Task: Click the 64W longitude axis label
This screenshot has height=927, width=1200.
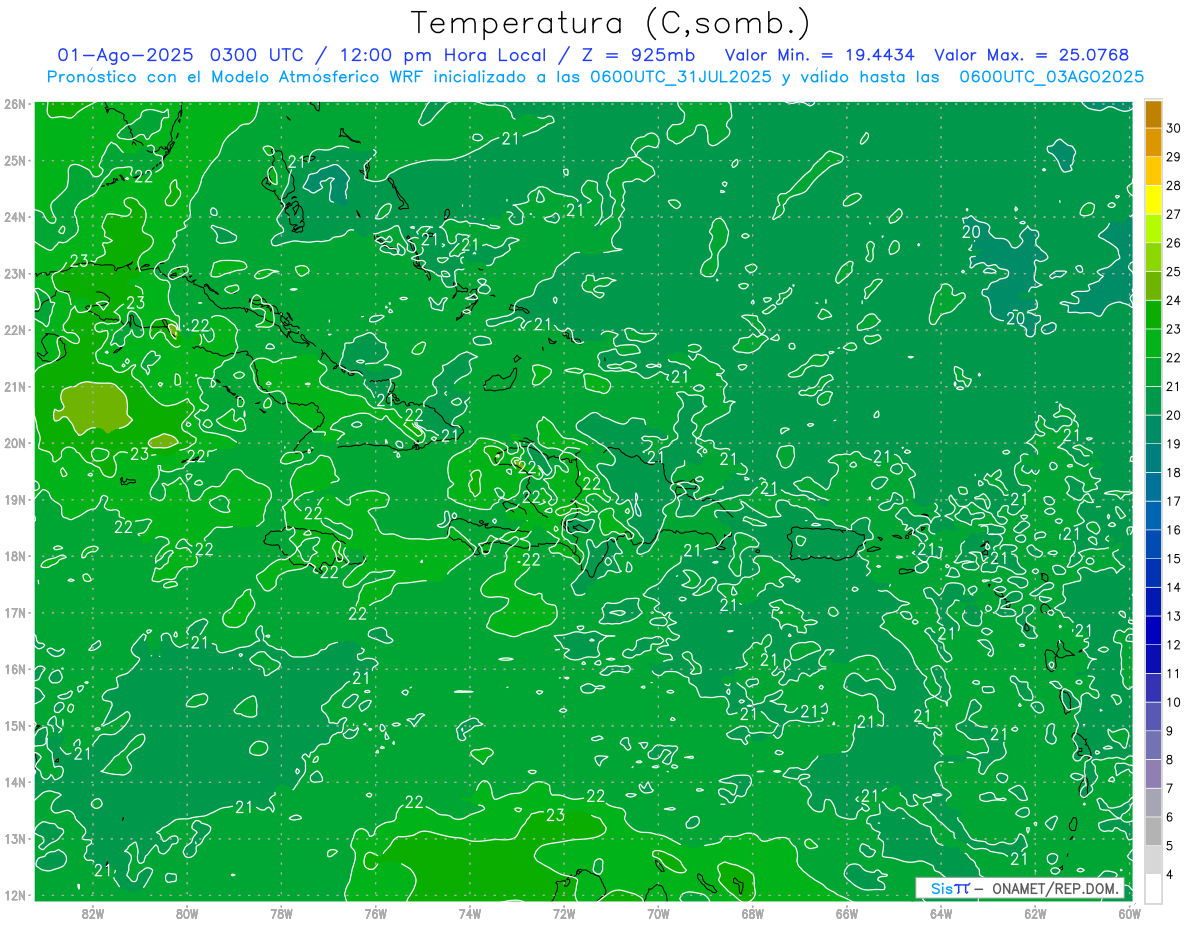Action: point(941,913)
